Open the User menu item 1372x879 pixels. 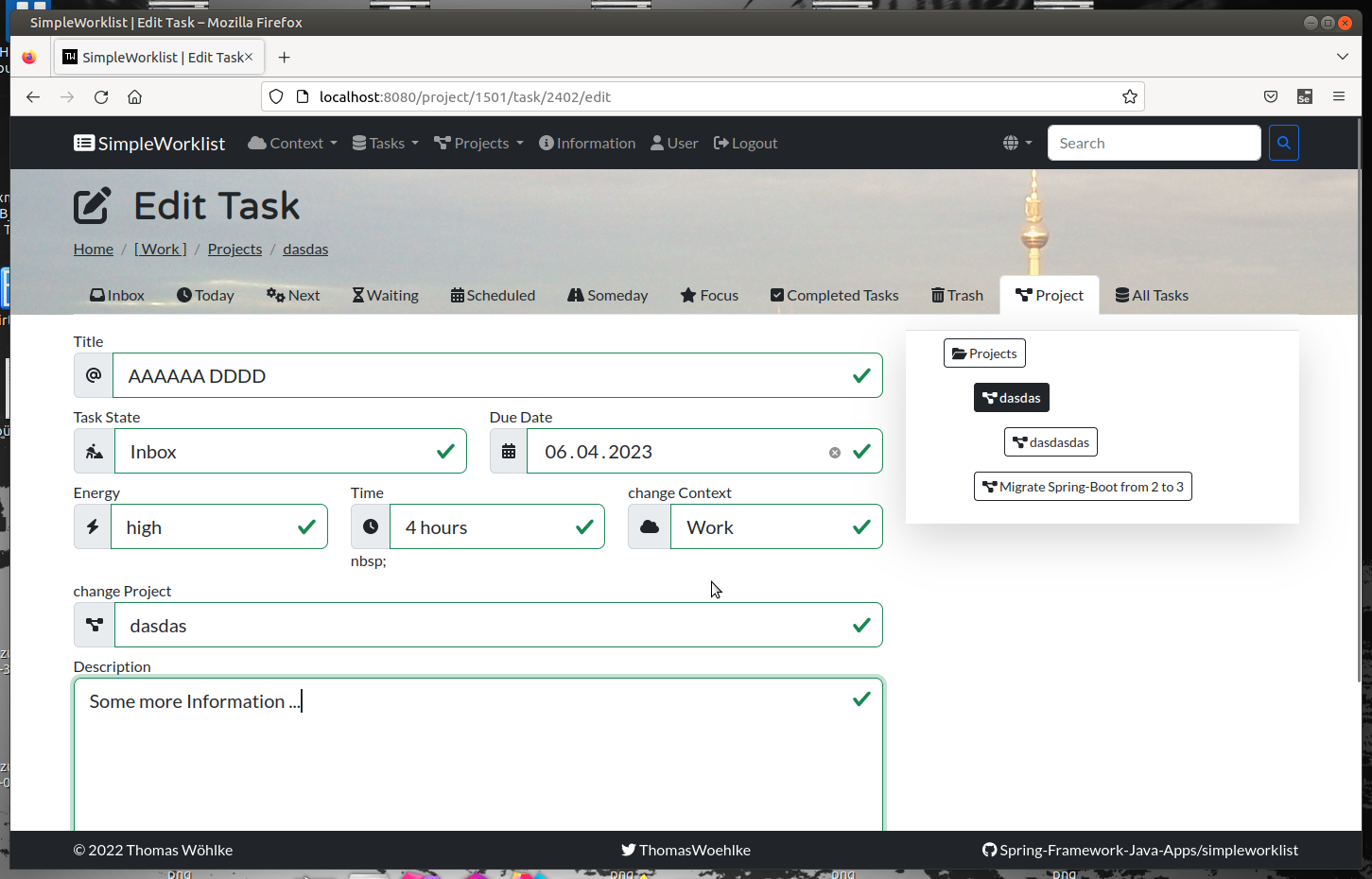point(674,144)
